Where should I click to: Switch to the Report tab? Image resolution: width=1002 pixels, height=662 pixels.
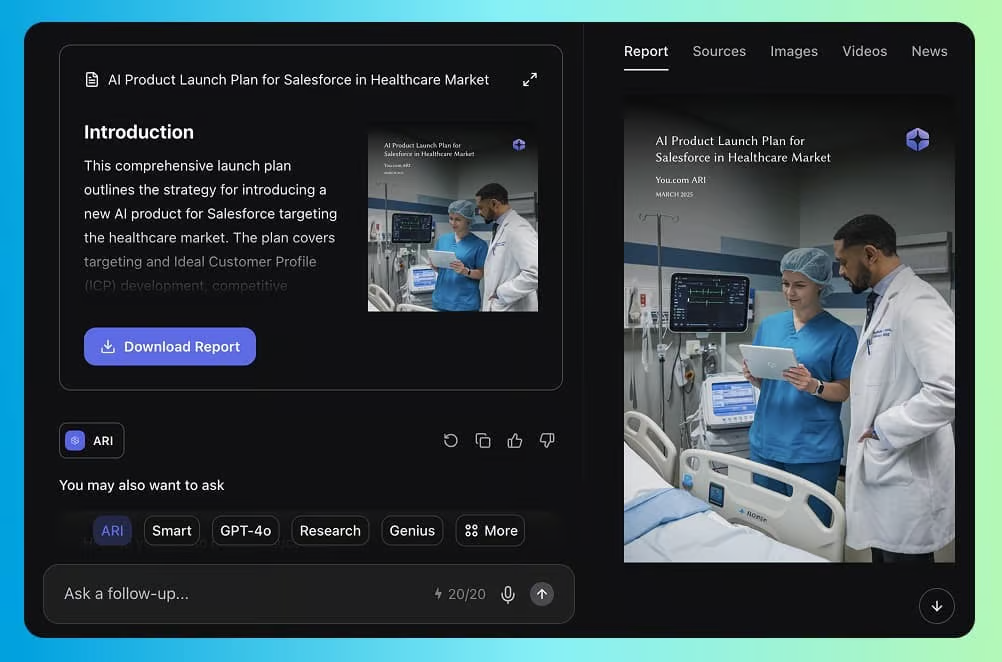(x=646, y=52)
